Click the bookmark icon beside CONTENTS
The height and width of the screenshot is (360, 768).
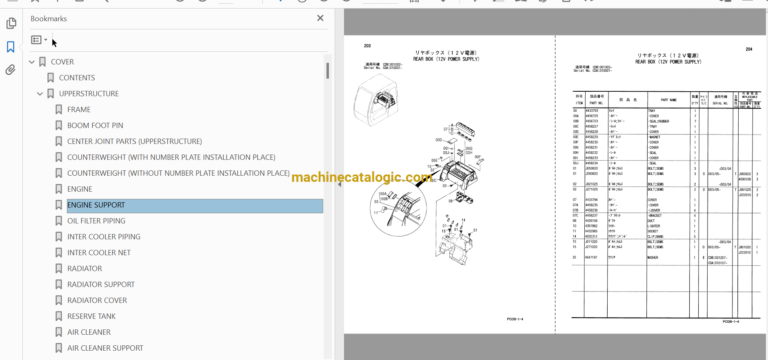click(x=50, y=78)
